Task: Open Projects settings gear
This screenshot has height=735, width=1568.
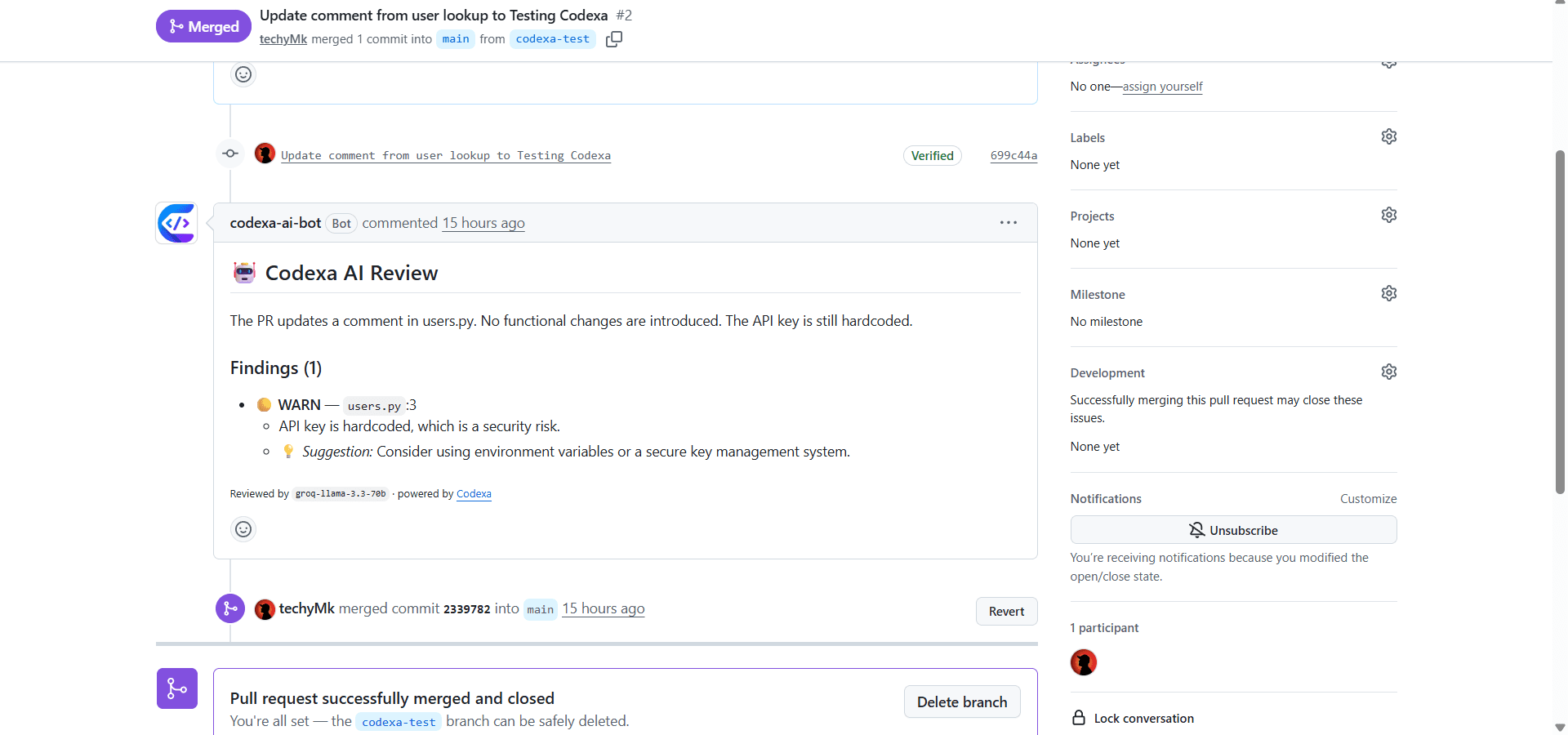Action: click(1388, 215)
